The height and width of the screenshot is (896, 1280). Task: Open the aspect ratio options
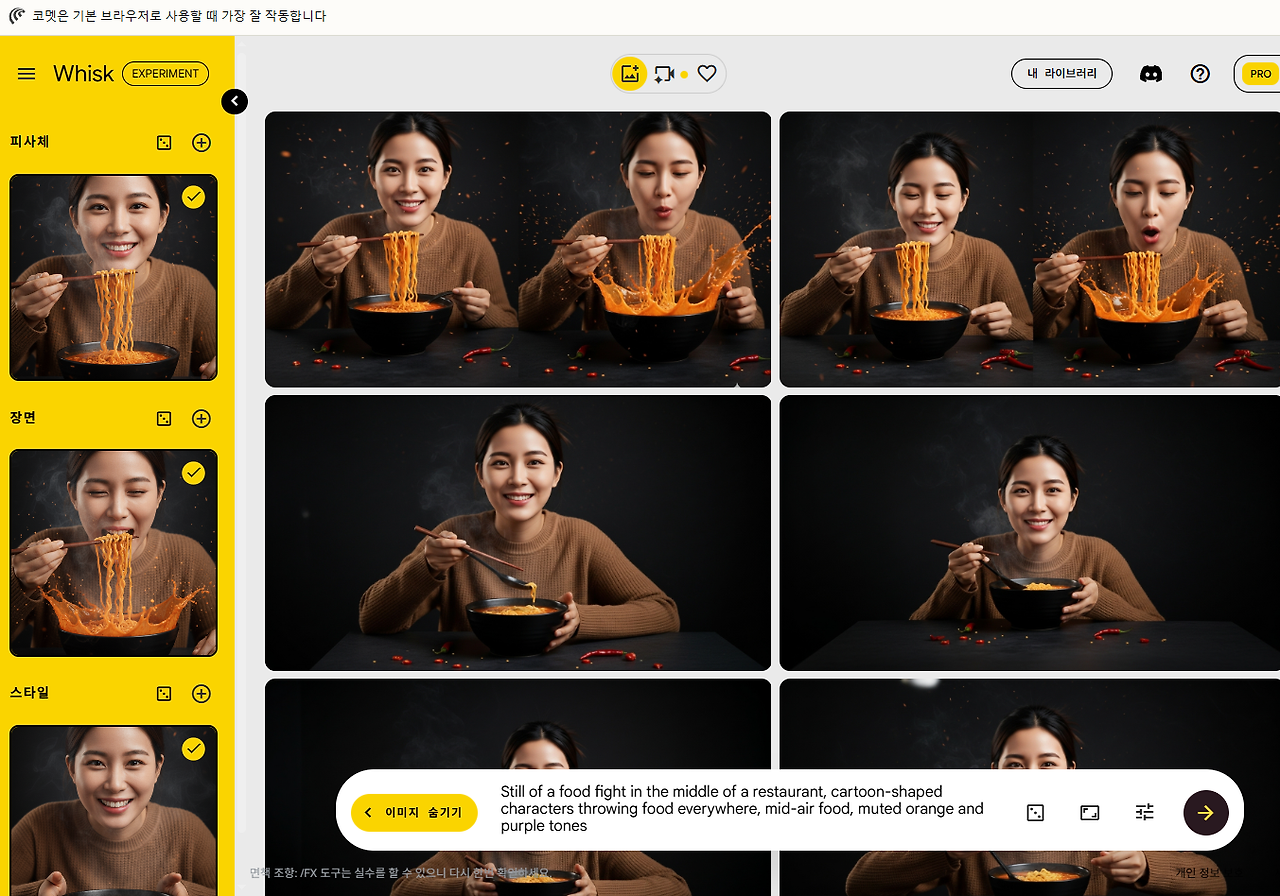(1090, 813)
